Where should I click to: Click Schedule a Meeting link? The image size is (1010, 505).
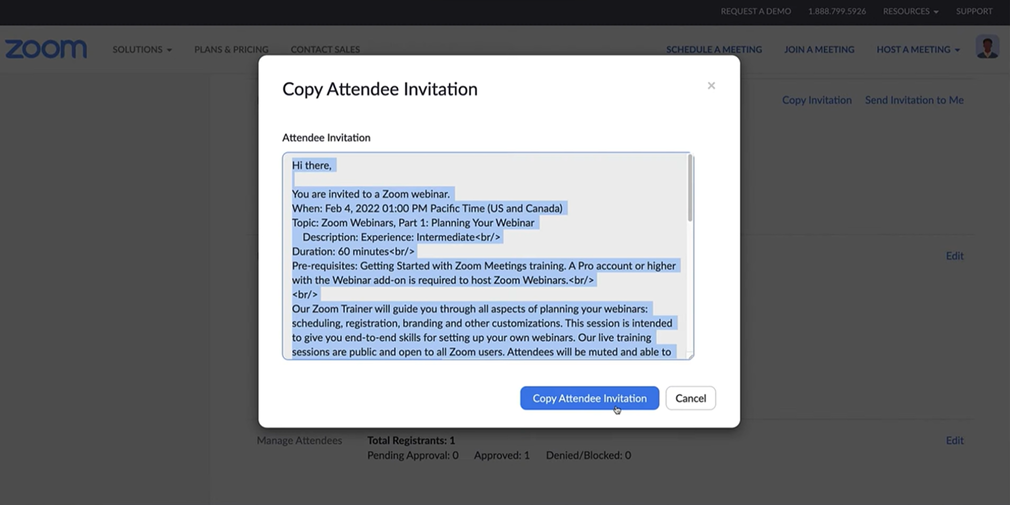tap(714, 49)
